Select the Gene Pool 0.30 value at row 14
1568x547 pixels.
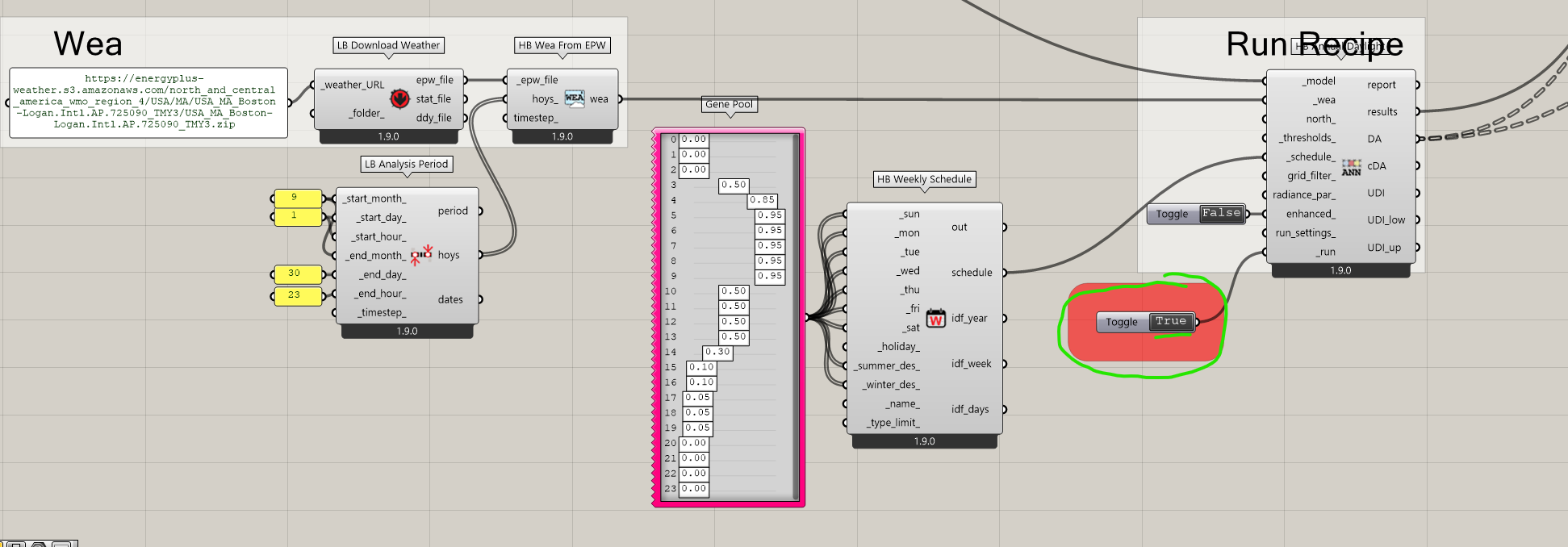pos(717,352)
